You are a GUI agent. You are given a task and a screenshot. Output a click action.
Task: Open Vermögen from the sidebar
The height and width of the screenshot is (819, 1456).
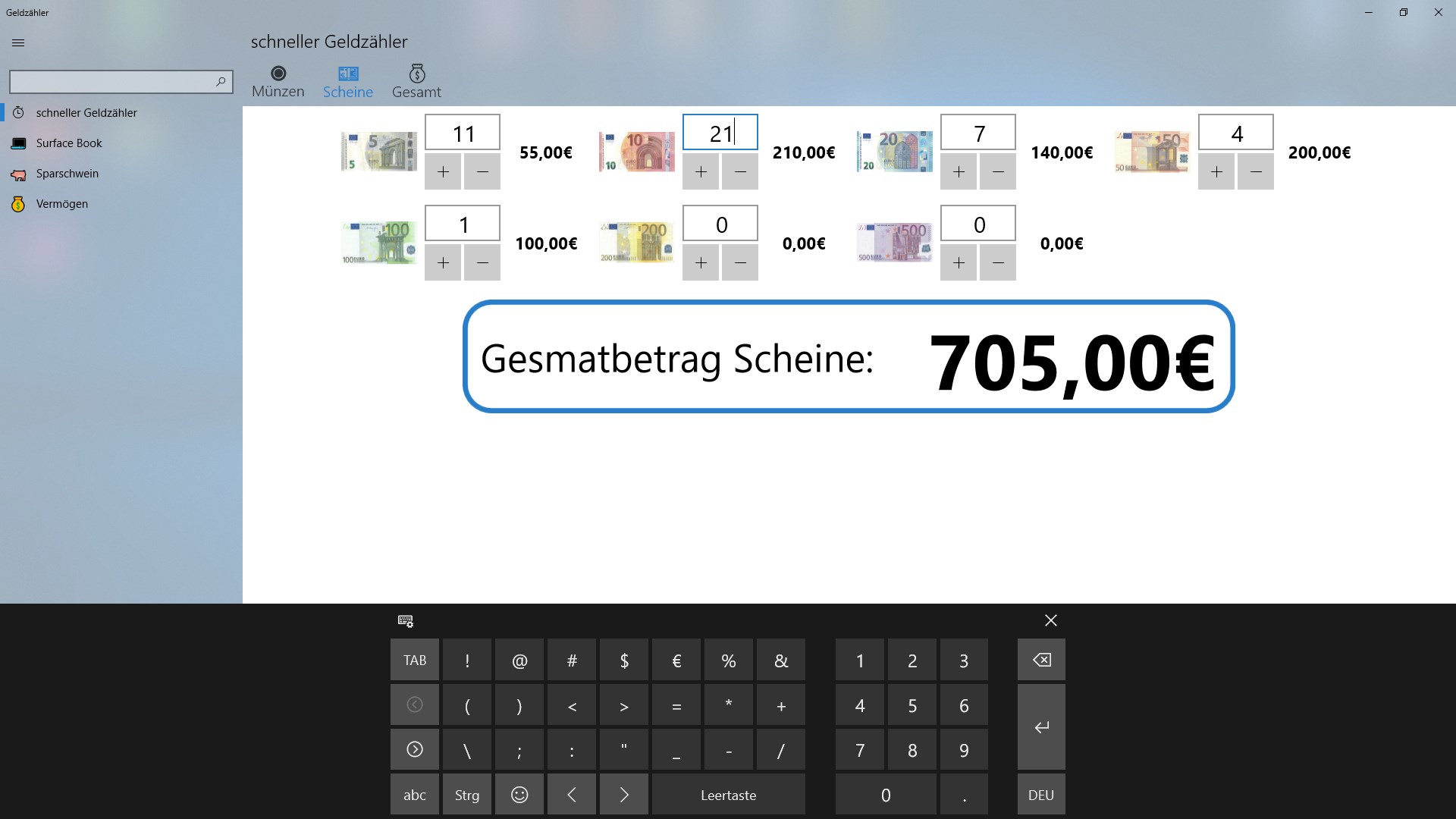(x=61, y=204)
